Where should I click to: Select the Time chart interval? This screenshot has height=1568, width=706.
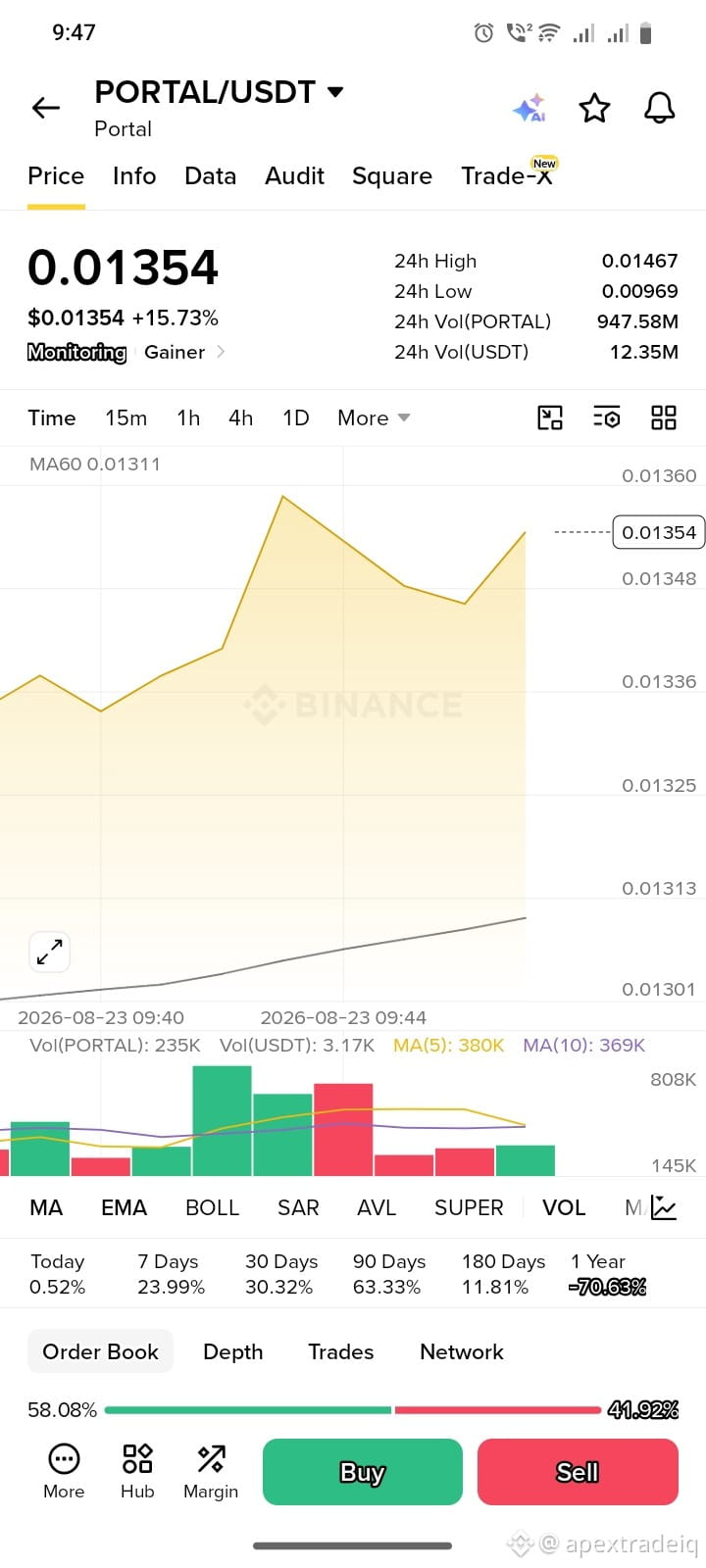click(x=51, y=417)
